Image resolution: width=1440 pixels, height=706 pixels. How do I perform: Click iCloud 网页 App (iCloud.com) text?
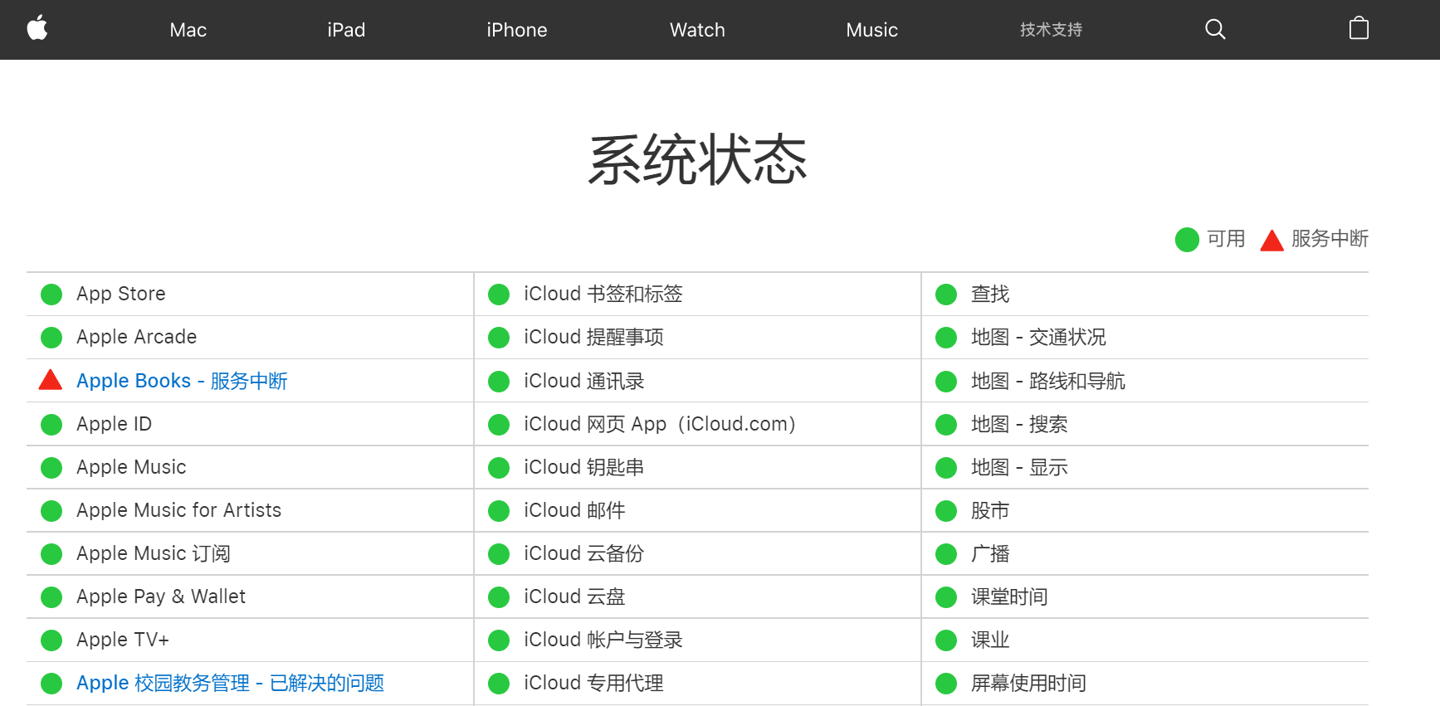tap(661, 424)
